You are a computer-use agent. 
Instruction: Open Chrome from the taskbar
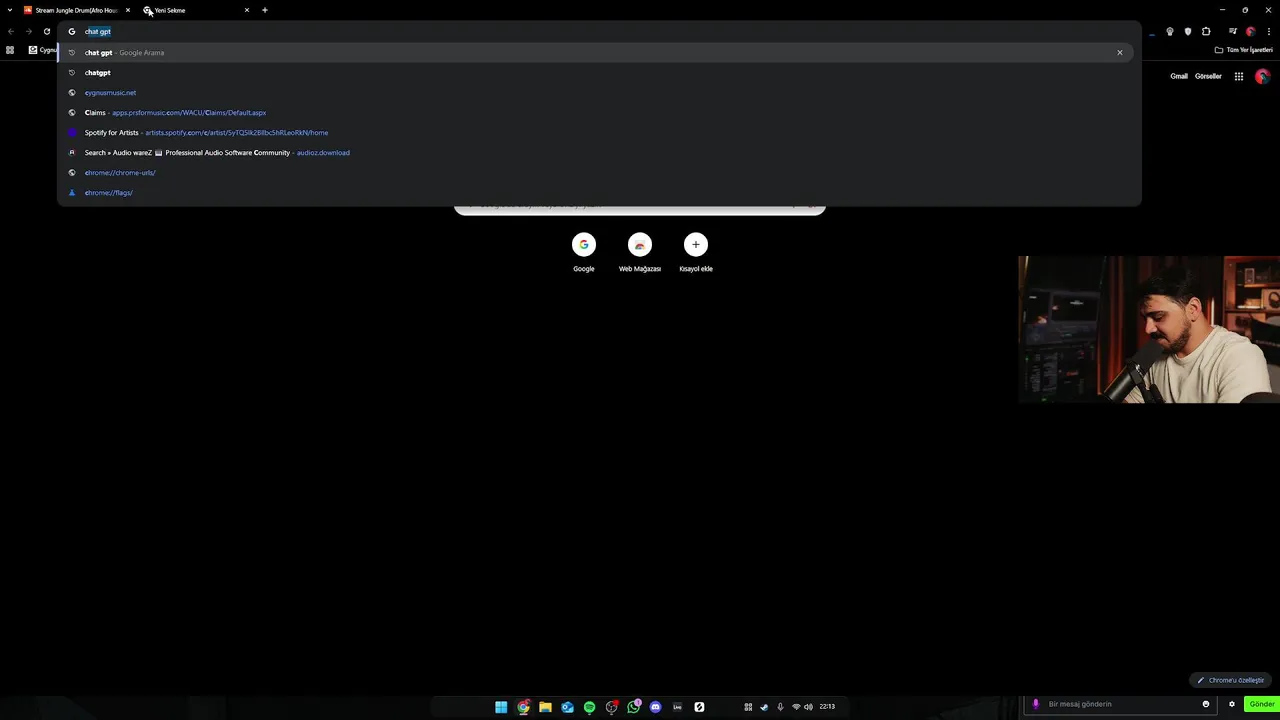click(x=523, y=707)
